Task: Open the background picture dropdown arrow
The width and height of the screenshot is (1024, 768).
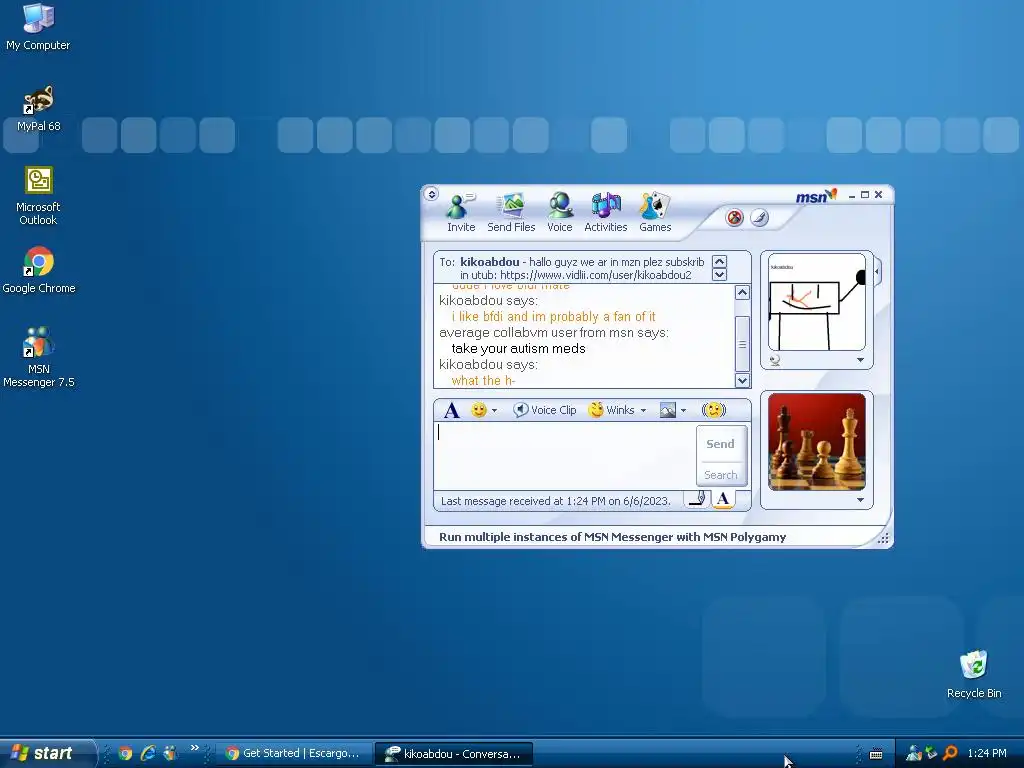Action: (683, 411)
